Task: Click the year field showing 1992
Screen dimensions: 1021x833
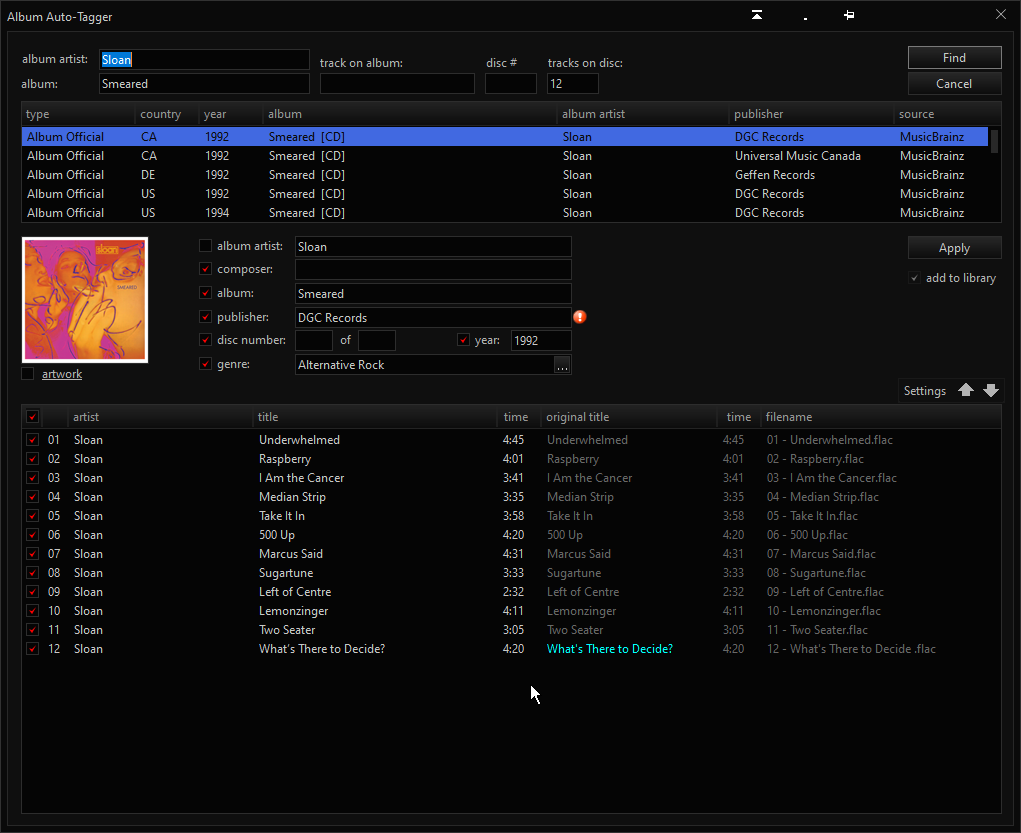Action: point(541,340)
